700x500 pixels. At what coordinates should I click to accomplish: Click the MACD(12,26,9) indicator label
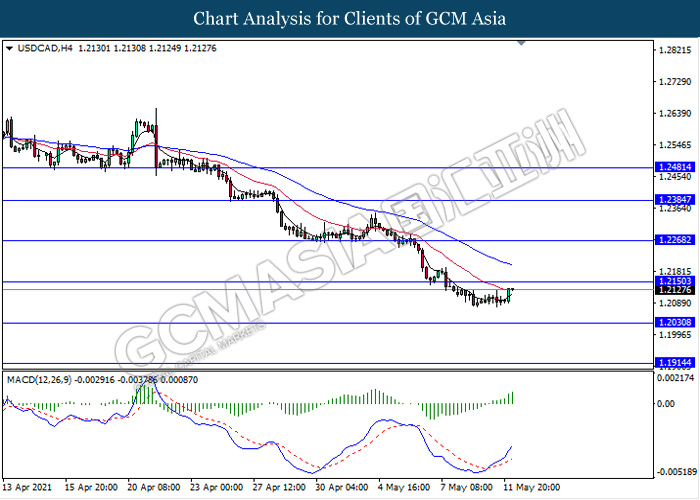tap(39, 380)
